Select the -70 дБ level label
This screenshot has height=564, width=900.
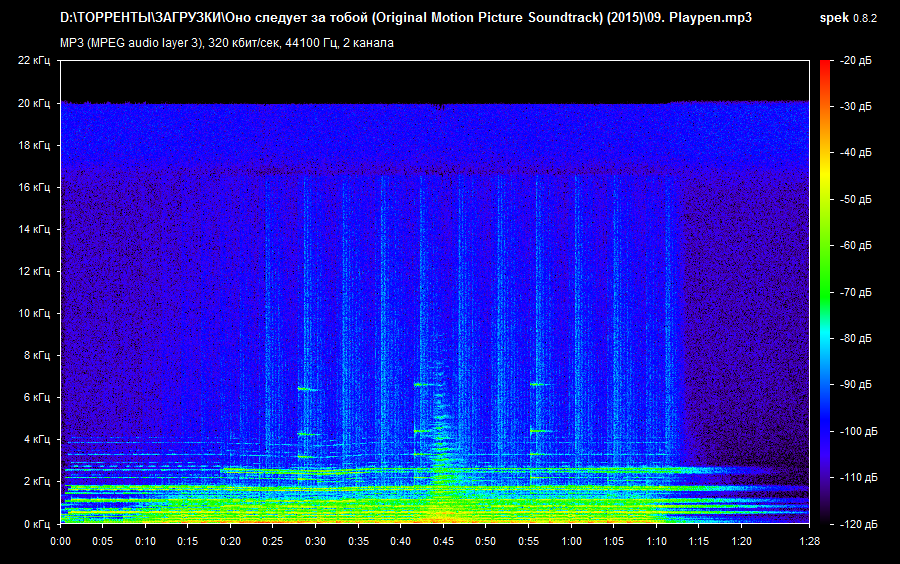point(857,293)
